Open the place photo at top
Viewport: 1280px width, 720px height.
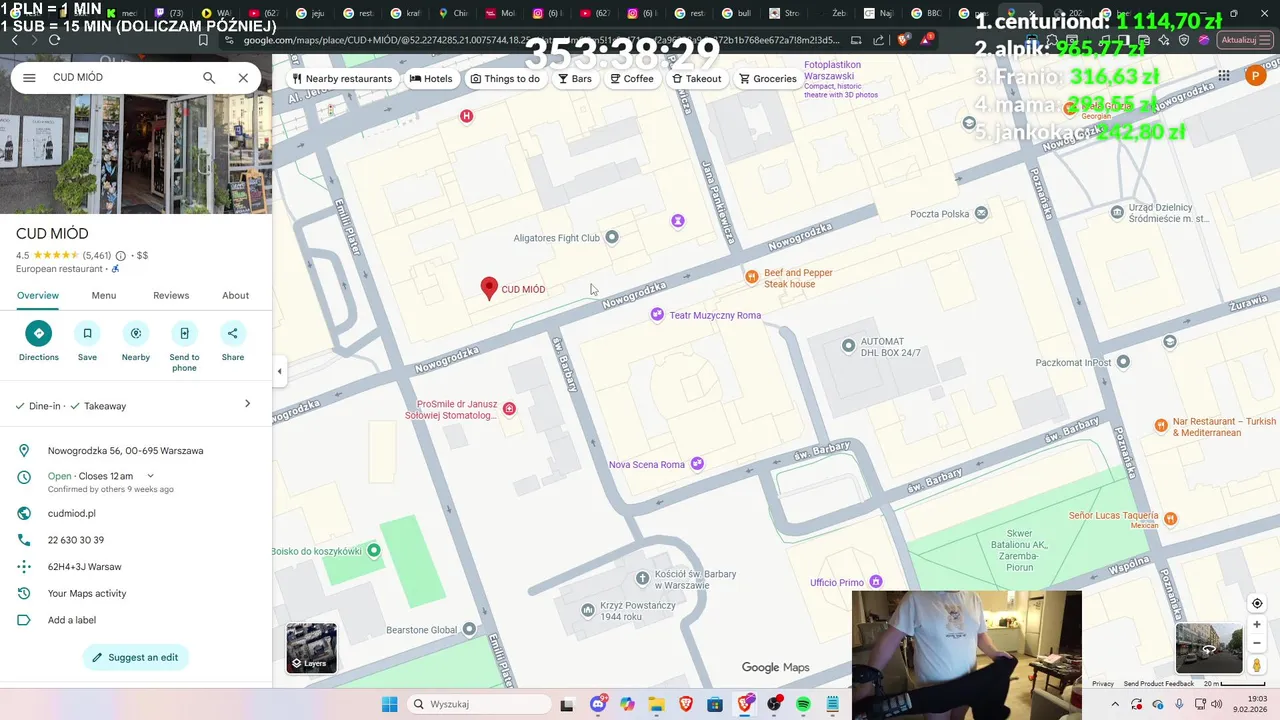[136, 155]
